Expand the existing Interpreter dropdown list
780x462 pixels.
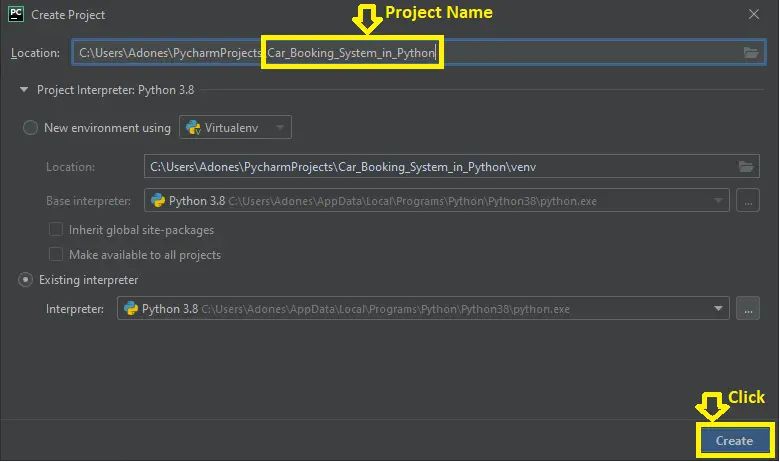point(718,308)
